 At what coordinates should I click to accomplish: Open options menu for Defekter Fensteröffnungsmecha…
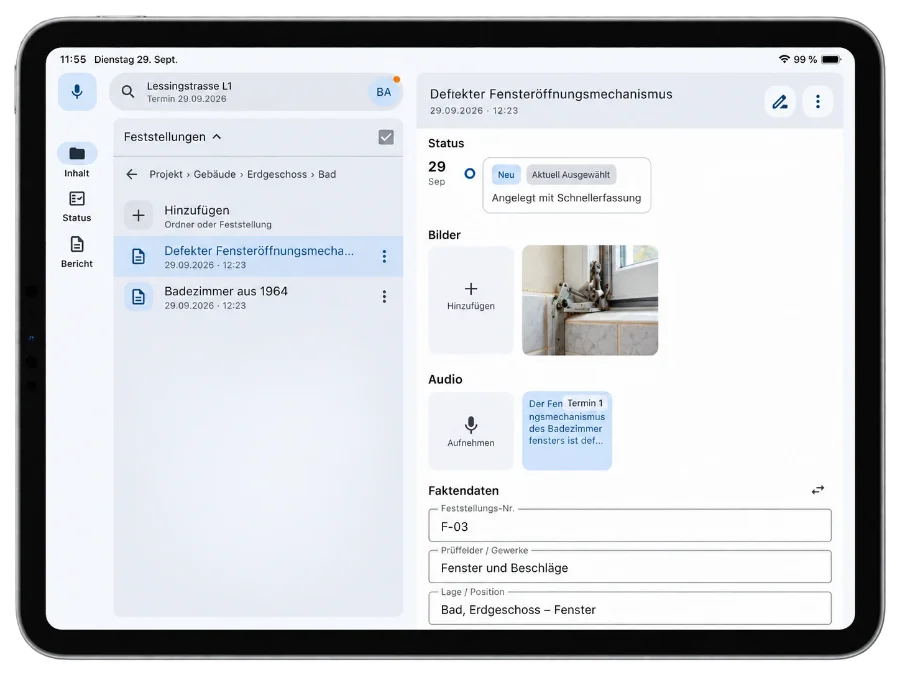(385, 256)
